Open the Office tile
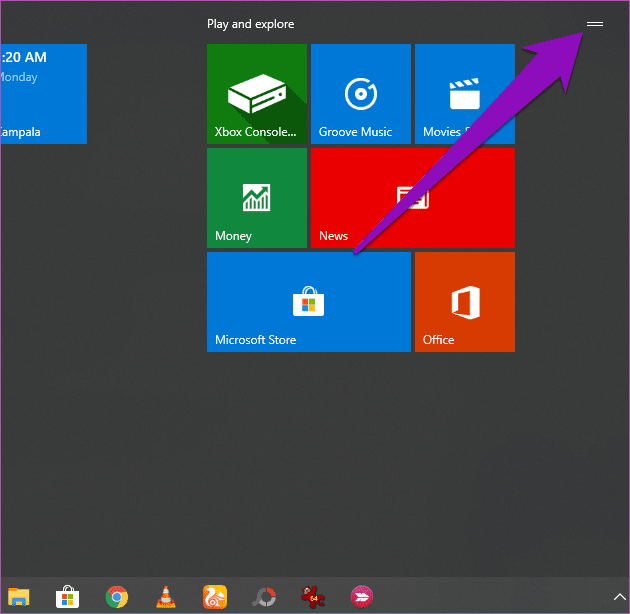Image resolution: width=630 pixels, height=614 pixels. [465, 302]
